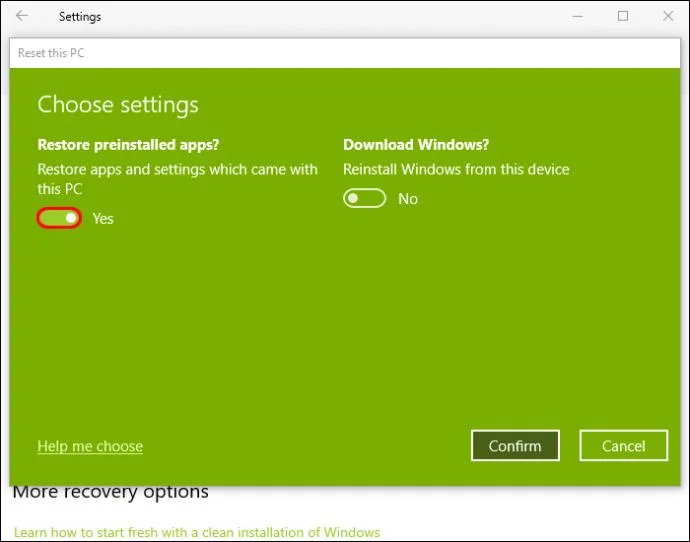
Task: Cancel the Reset this PC dialog
Action: click(624, 446)
